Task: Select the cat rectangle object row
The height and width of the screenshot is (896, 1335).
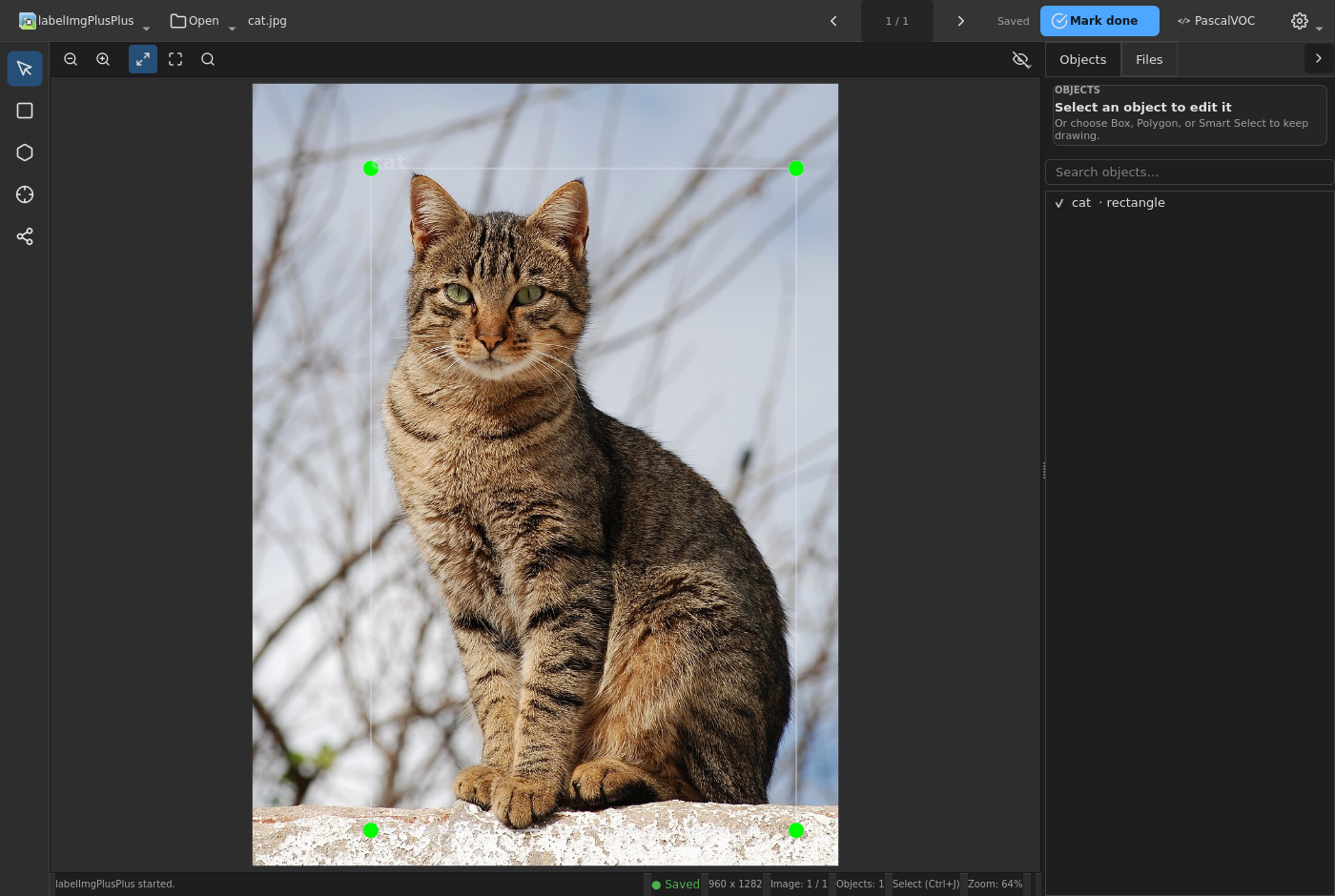Action: [1189, 203]
